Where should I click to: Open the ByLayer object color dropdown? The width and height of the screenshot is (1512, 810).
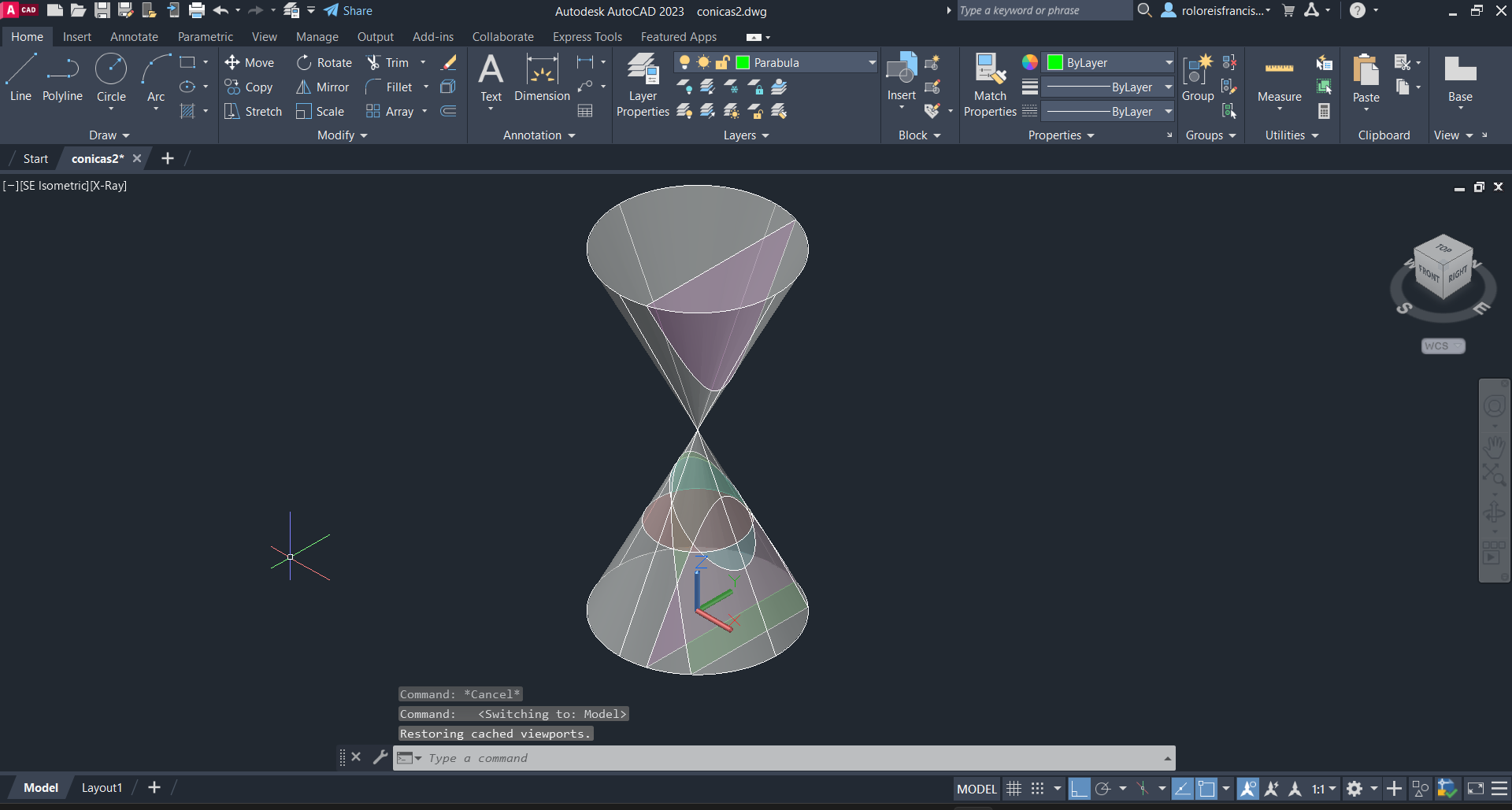[x=1169, y=63]
